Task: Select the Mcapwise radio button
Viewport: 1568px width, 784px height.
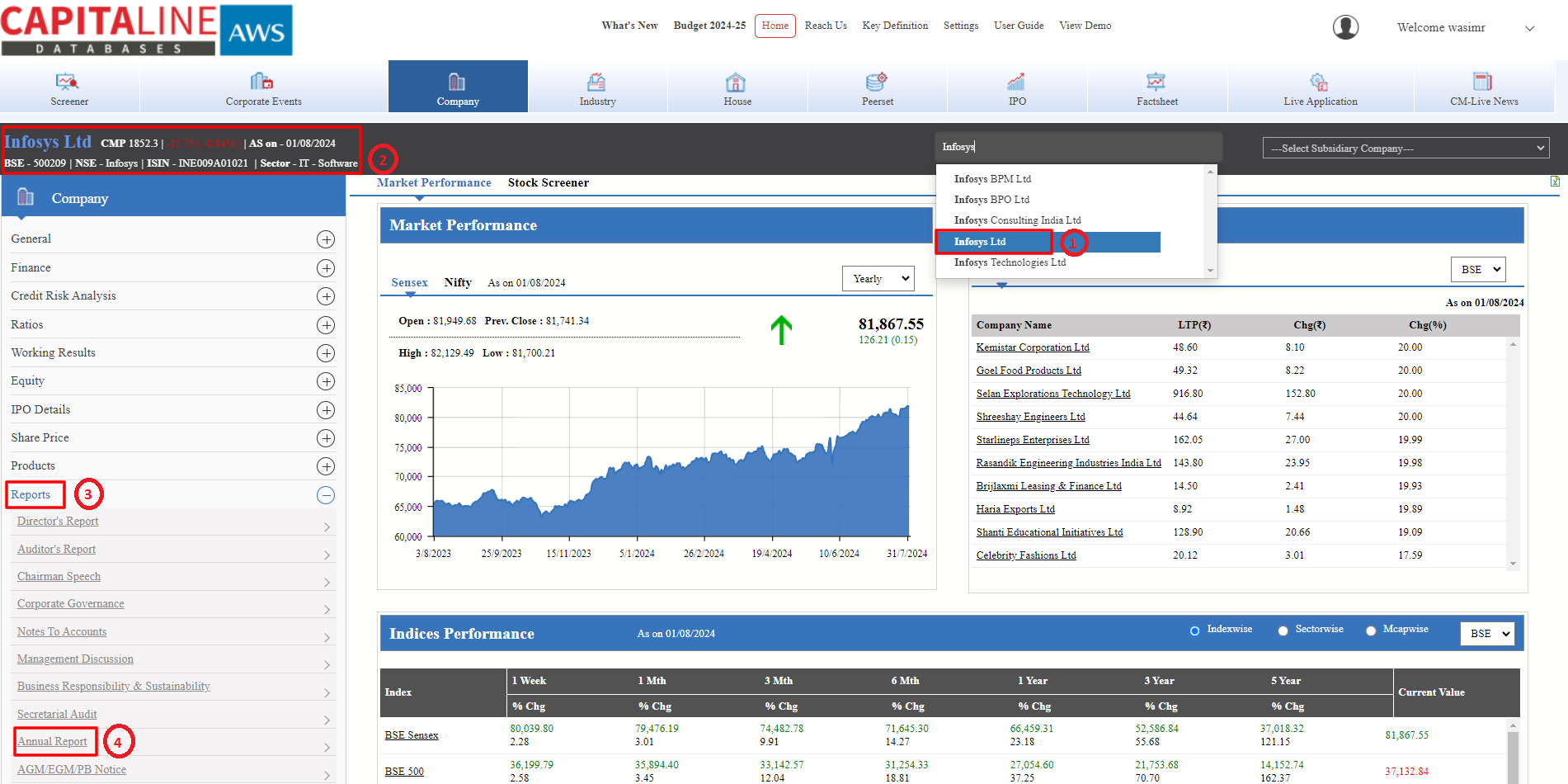Action: (1371, 631)
